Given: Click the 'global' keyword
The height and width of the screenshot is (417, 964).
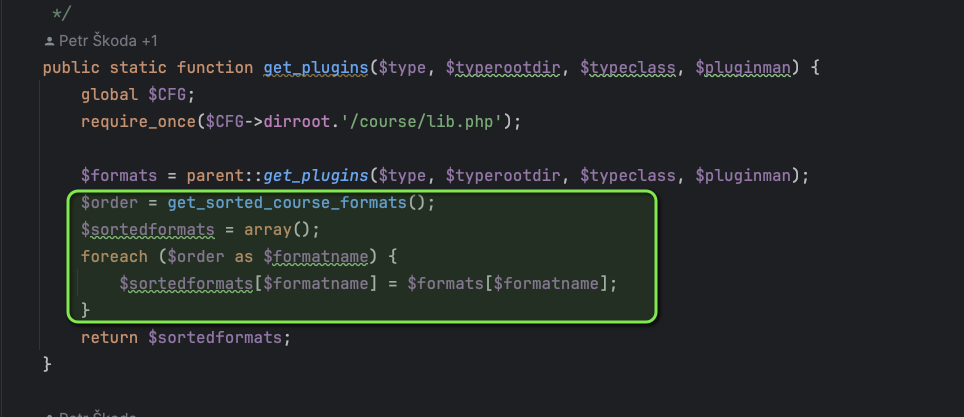Looking at the screenshot, I should [x=109, y=95].
